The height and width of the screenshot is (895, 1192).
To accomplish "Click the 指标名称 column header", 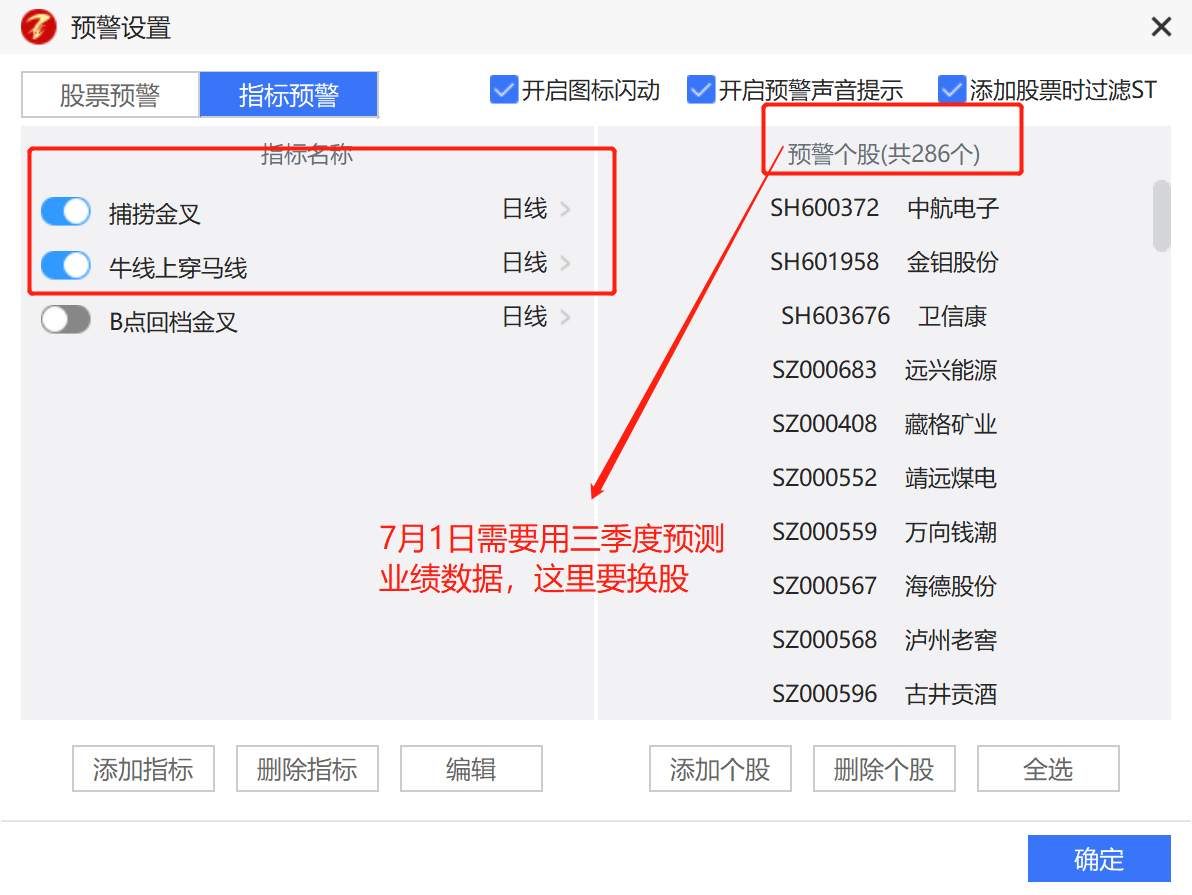I will (x=307, y=154).
